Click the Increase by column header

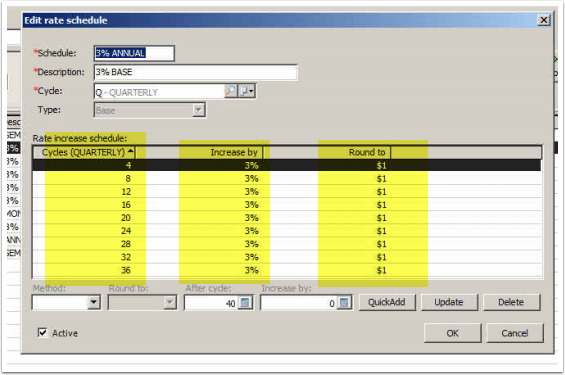coord(199,153)
